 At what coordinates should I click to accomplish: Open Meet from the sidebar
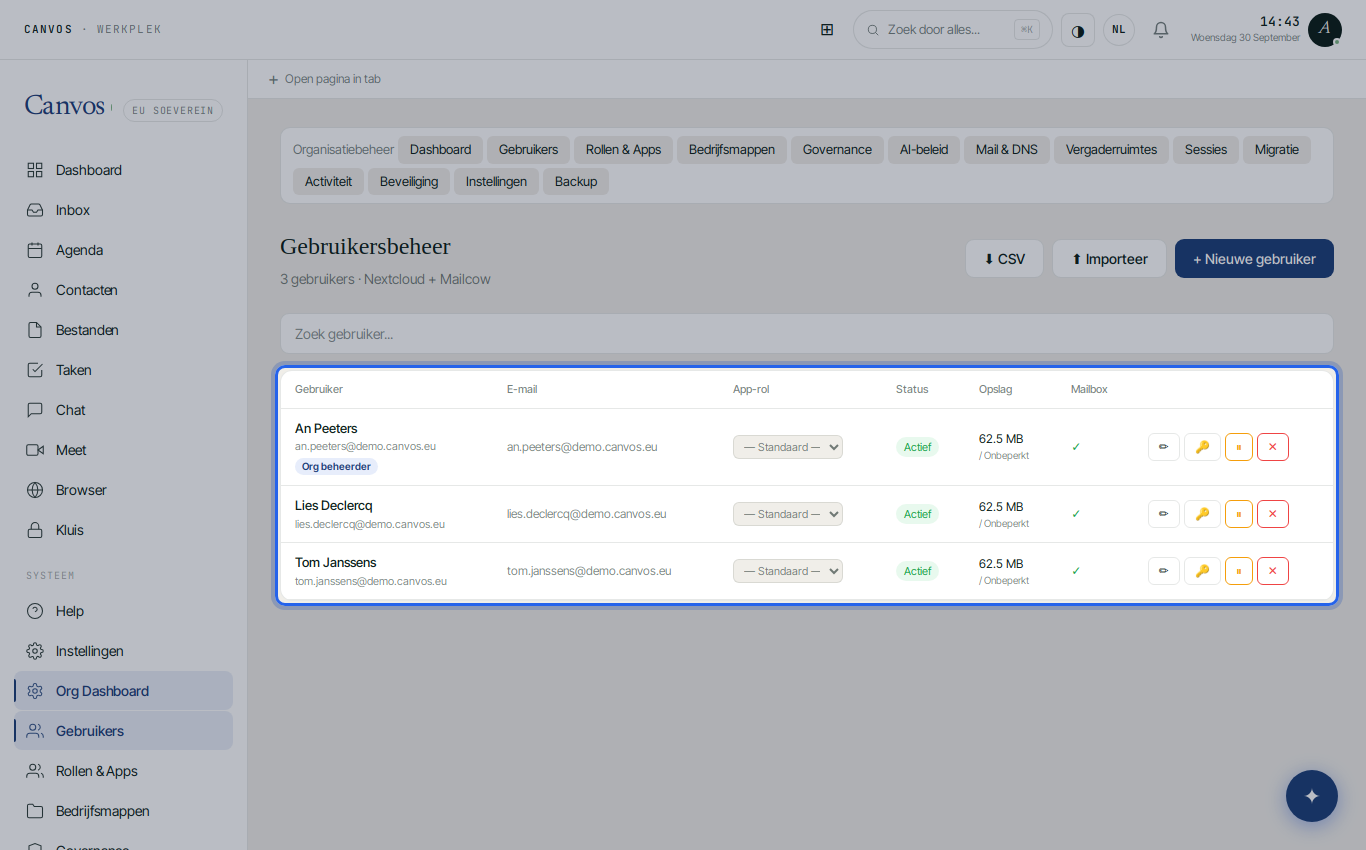point(123,450)
